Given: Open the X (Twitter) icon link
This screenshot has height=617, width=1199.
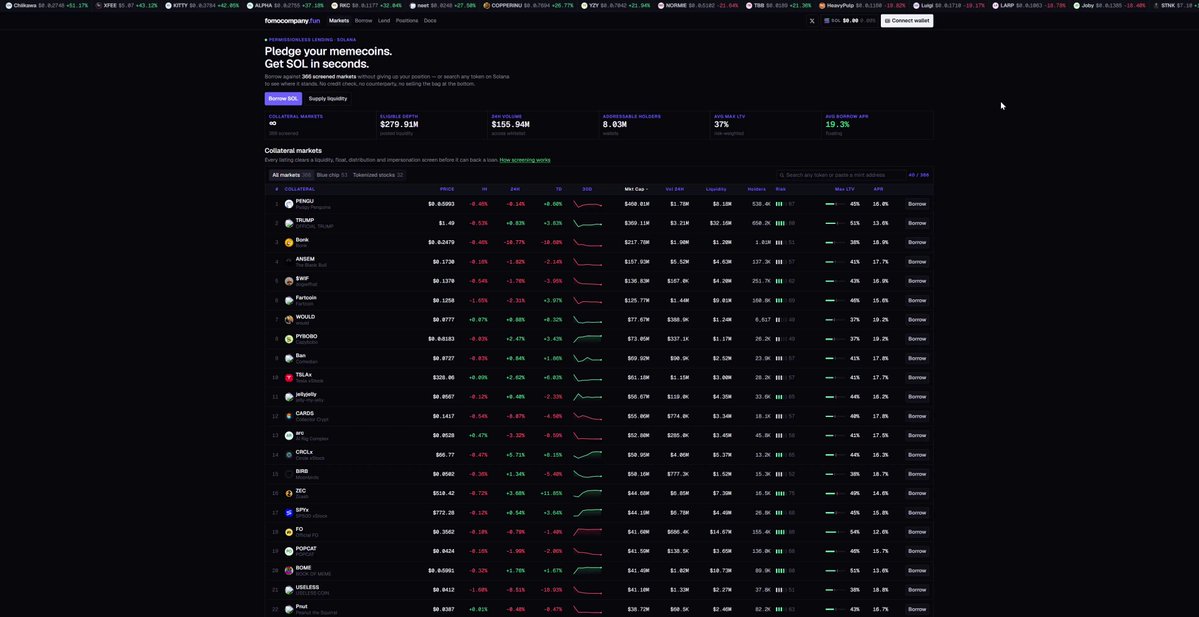Looking at the screenshot, I should pyautogui.click(x=812, y=21).
